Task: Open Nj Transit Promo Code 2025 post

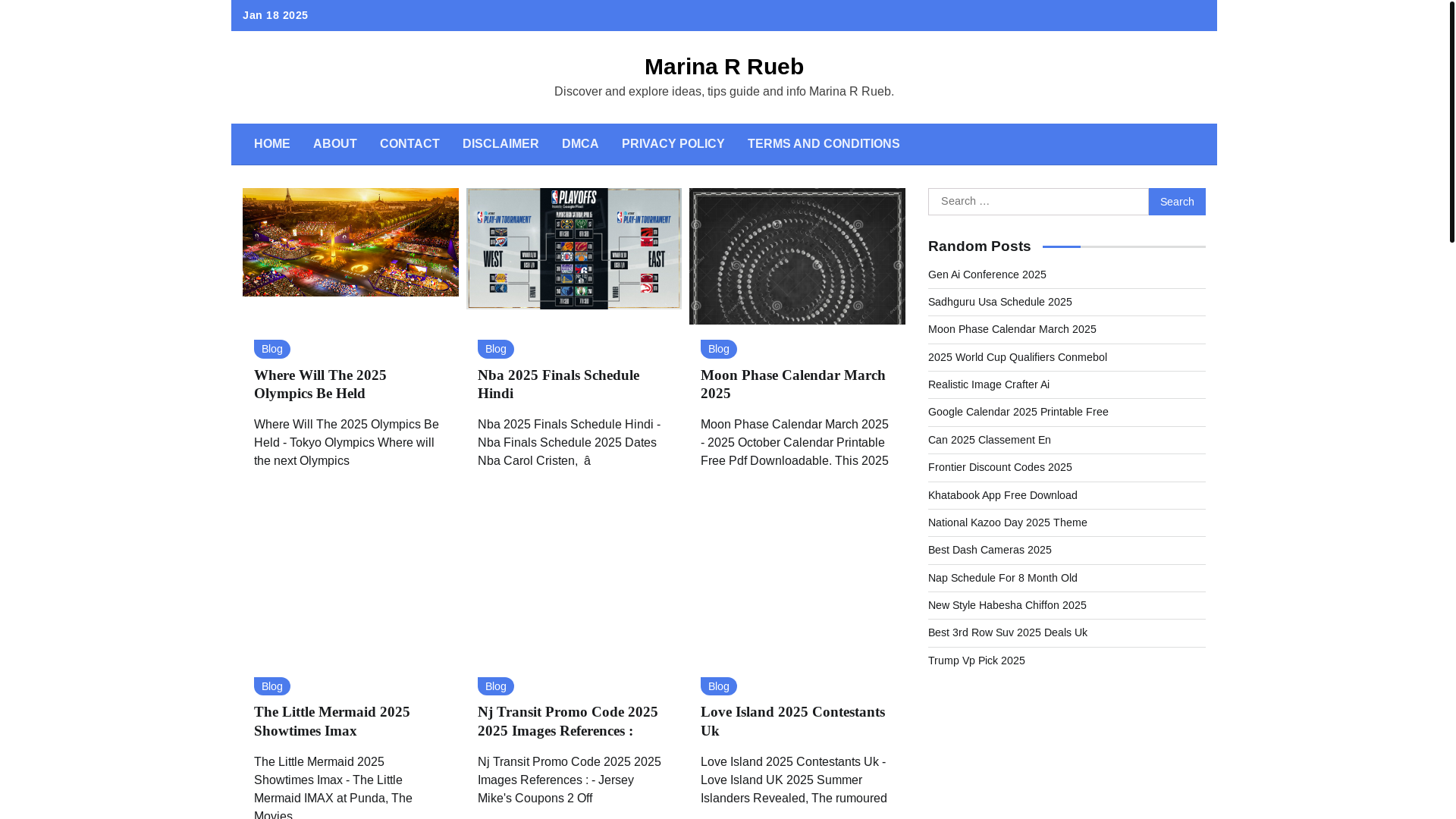Action: click(x=567, y=721)
